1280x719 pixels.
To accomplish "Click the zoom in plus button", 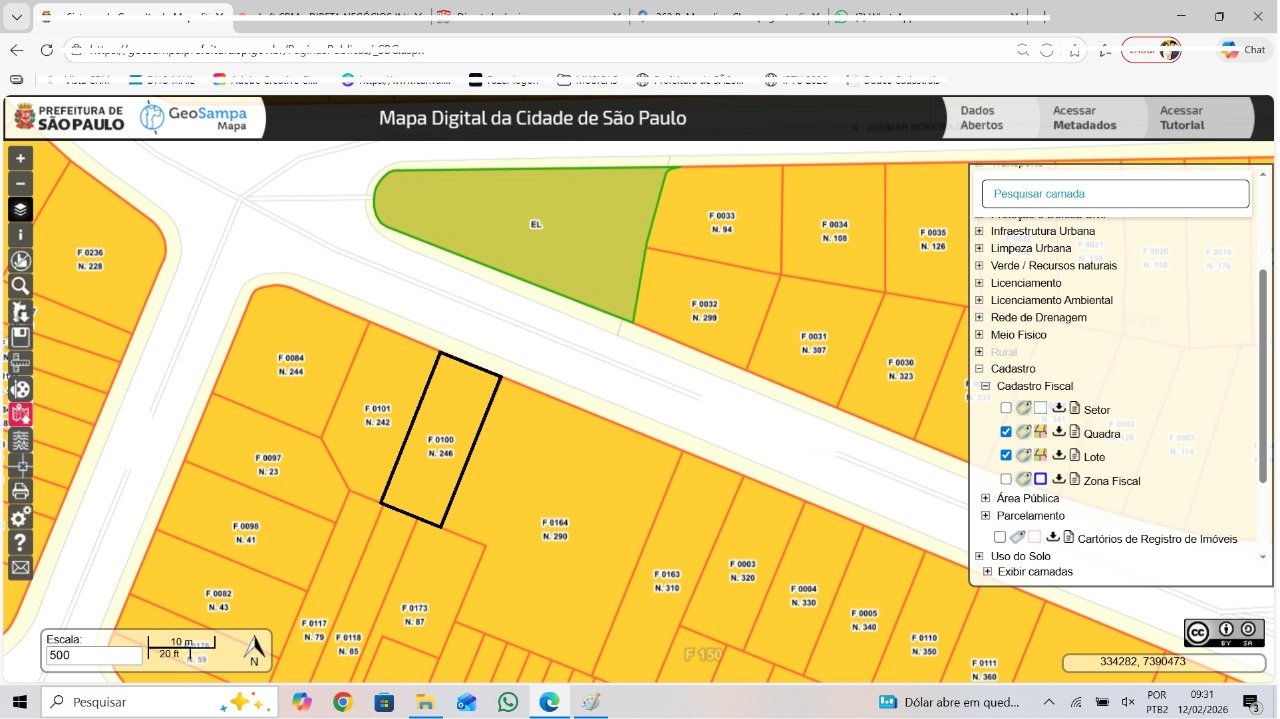I will click(20, 158).
